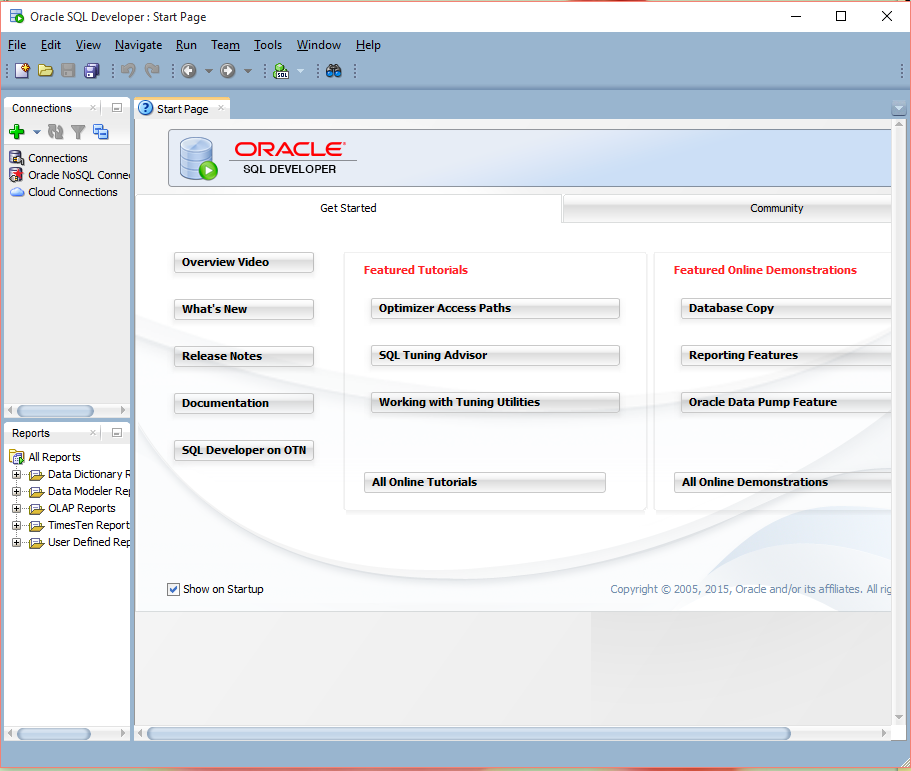Expand OLAP Reports folder
The height and width of the screenshot is (771, 911).
[x=16, y=508]
